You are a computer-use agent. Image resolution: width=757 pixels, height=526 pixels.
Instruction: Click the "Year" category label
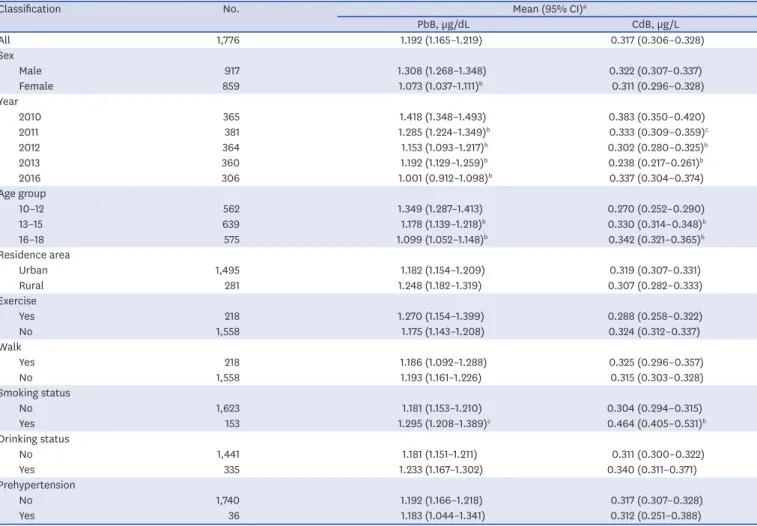(x=9, y=102)
